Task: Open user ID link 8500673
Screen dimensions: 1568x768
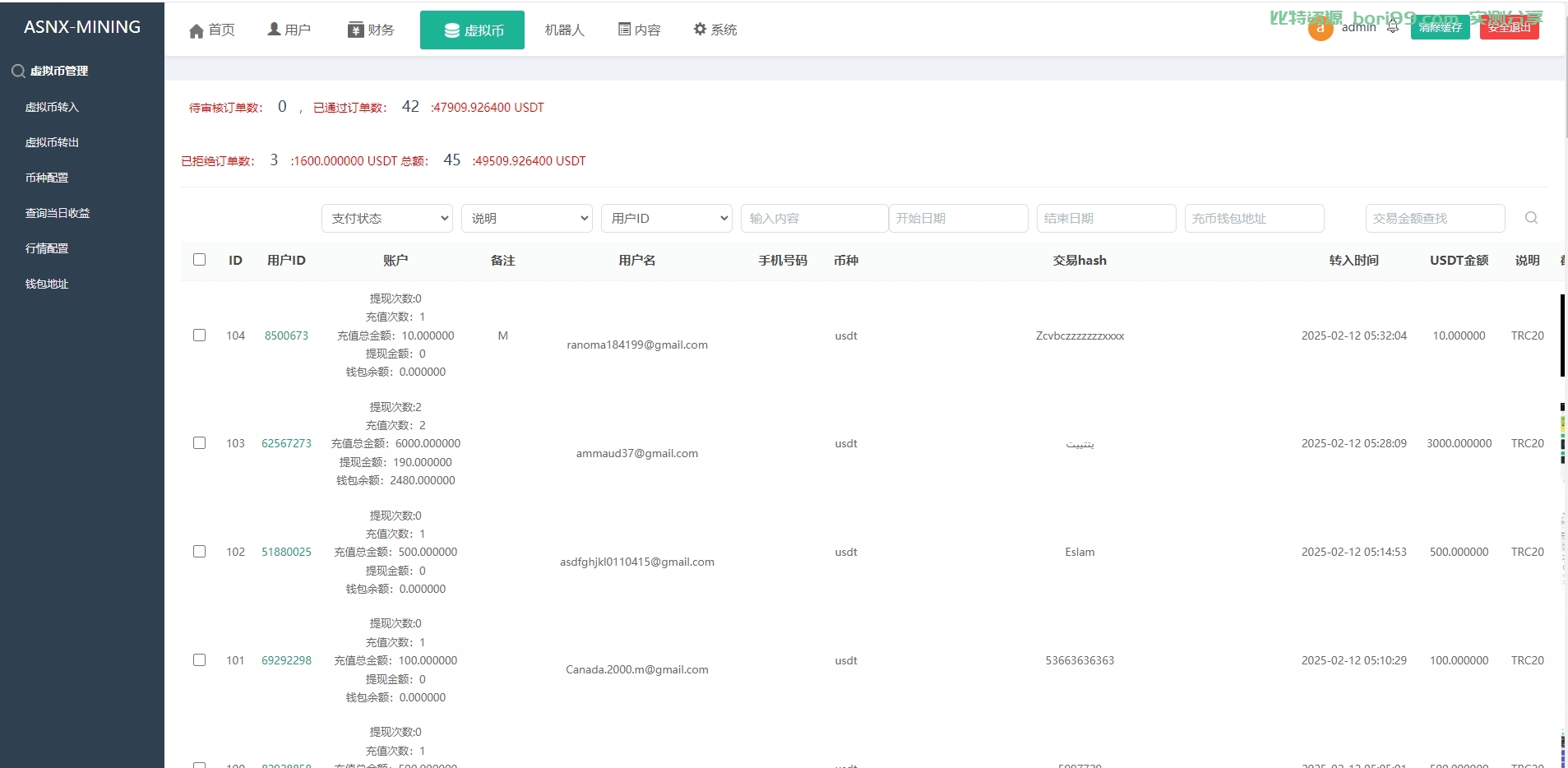Action: pos(286,335)
